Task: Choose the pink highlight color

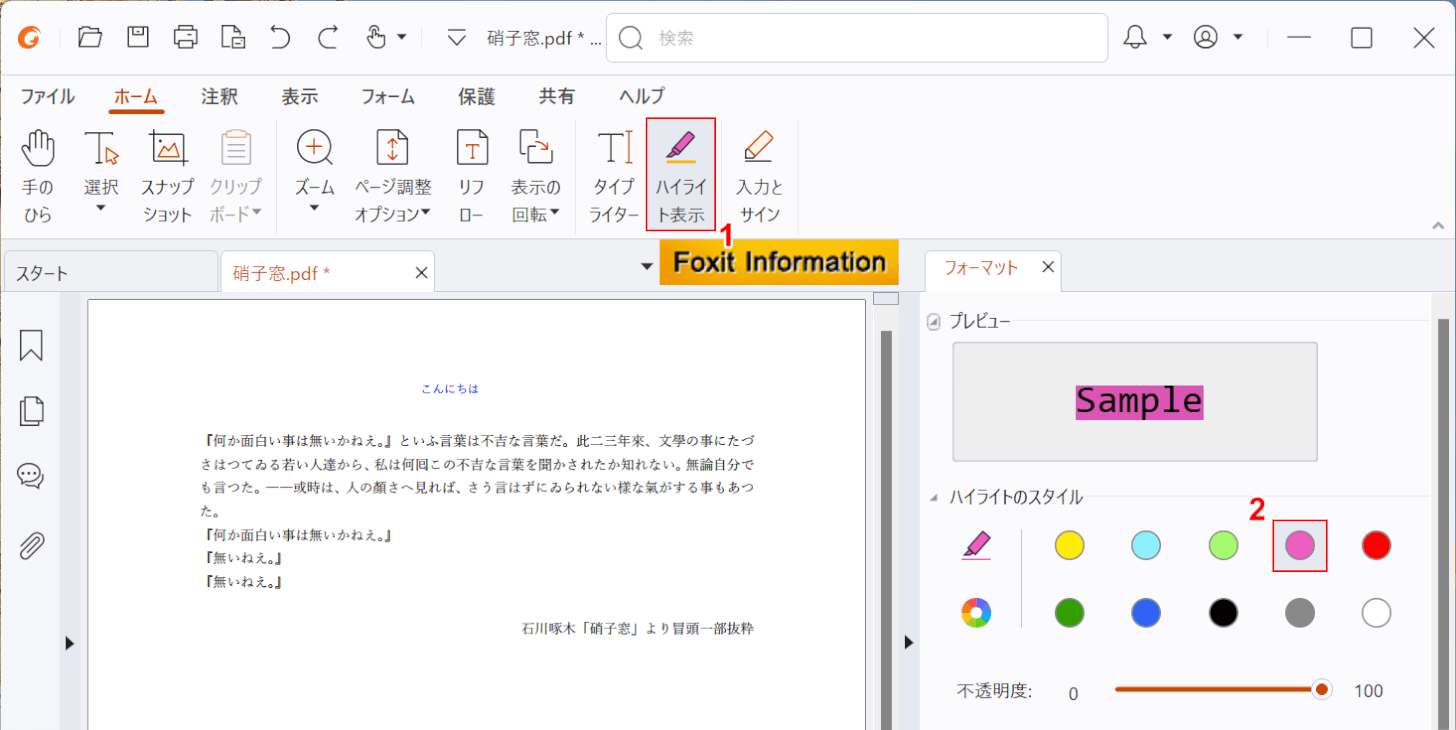Action: tap(1299, 545)
